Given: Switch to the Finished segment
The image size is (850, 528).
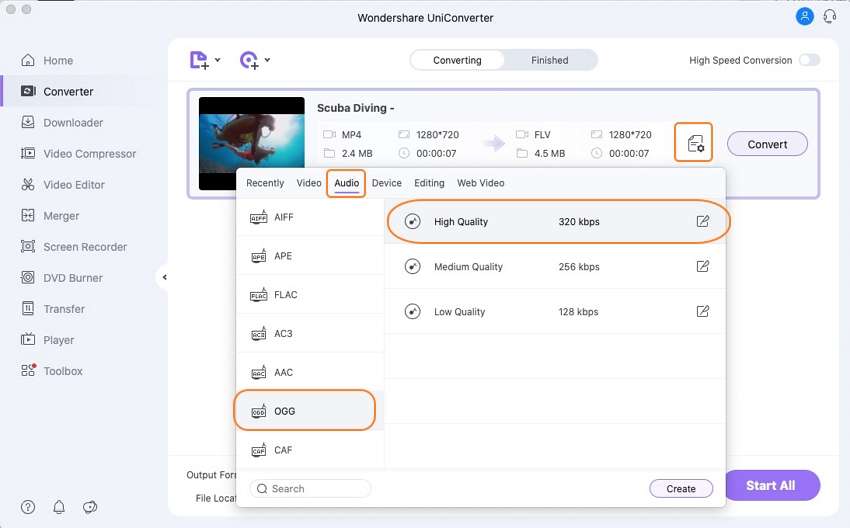Looking at the screenshot, I should (549, 60).
